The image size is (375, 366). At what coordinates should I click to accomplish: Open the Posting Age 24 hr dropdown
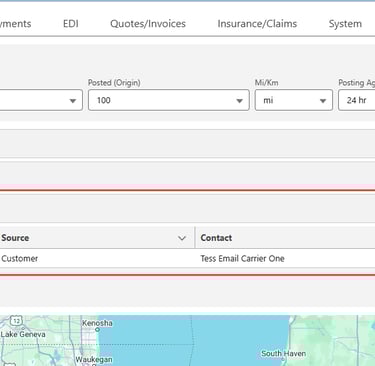(x=356, y=100)
